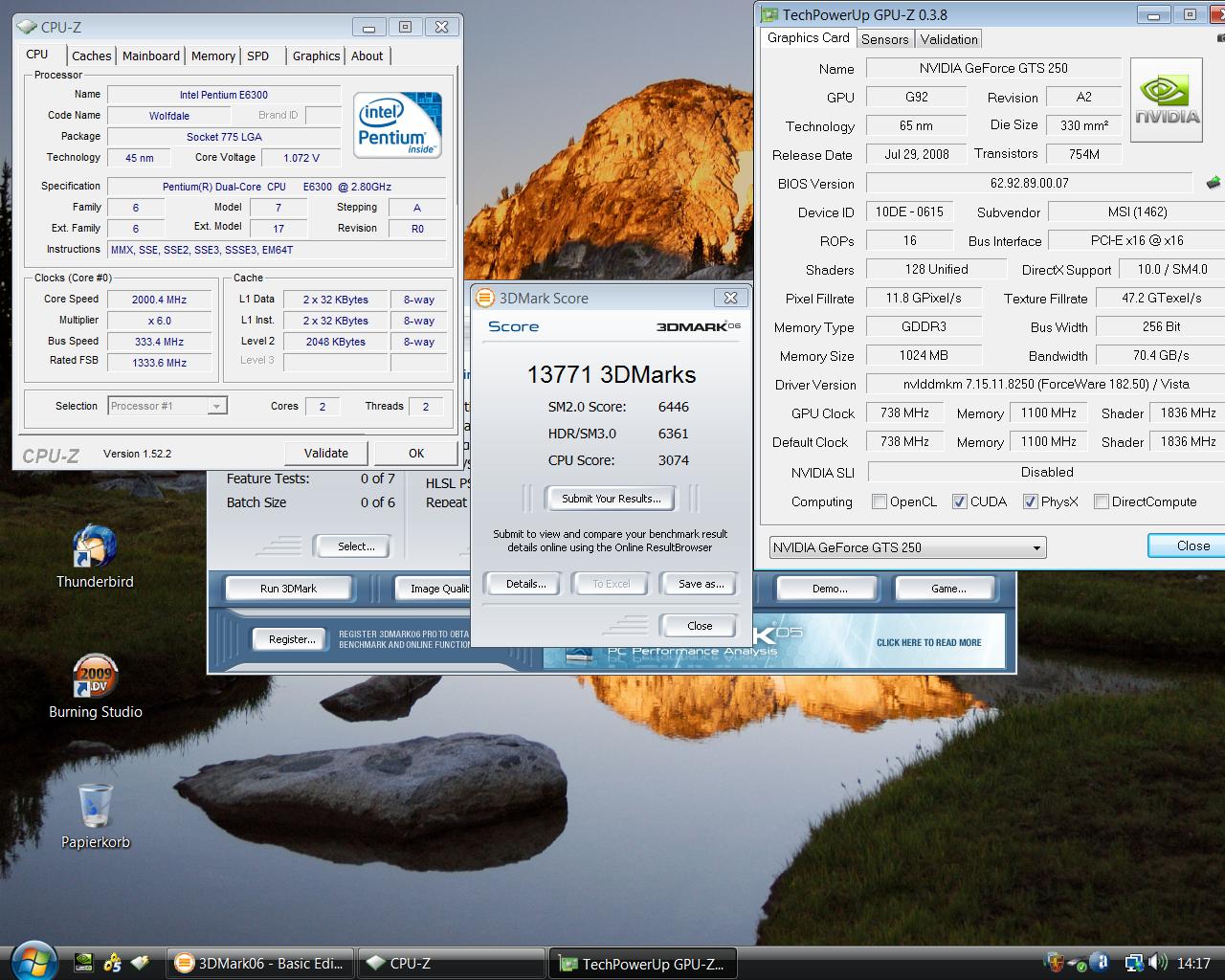Click the NVIDIA quick launch icon in taskbar
Screen dimensions: 1225x980
click(x=84, y=963)
